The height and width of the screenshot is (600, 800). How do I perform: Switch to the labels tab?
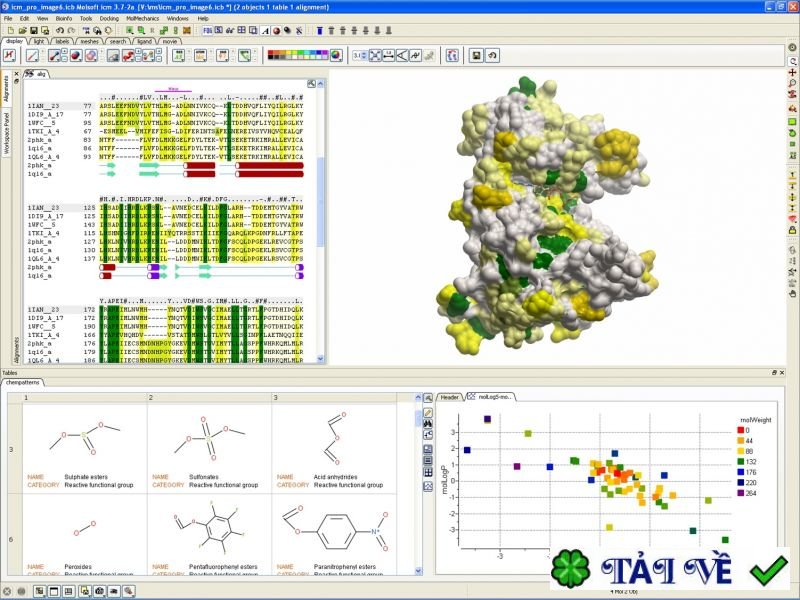click(x=62, y=41)
